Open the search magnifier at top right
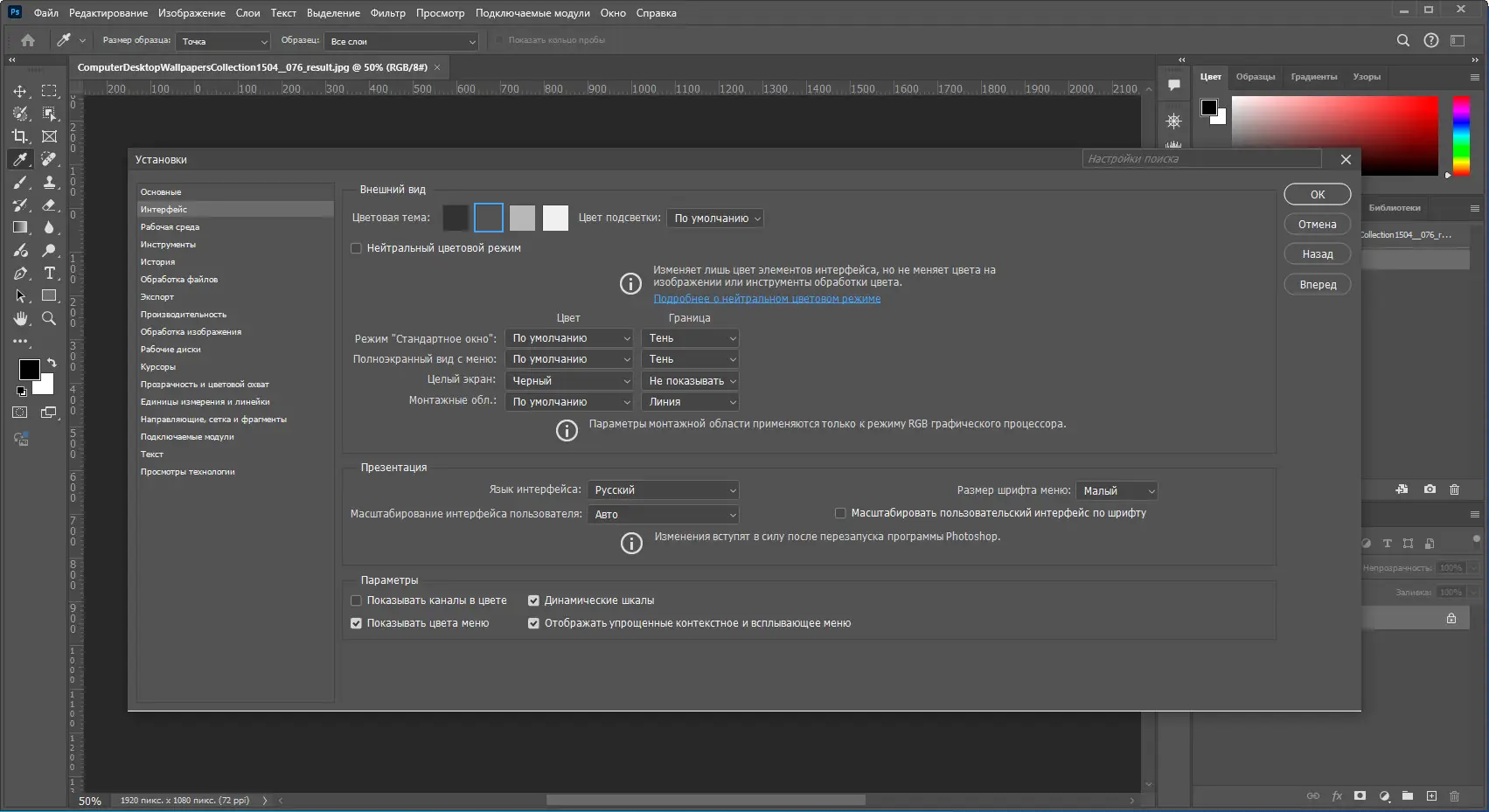The image size is (1489, 812). (1403, 40)
